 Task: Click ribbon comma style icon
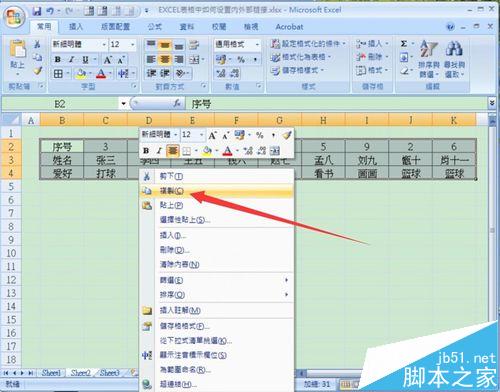tap(255, 60)
